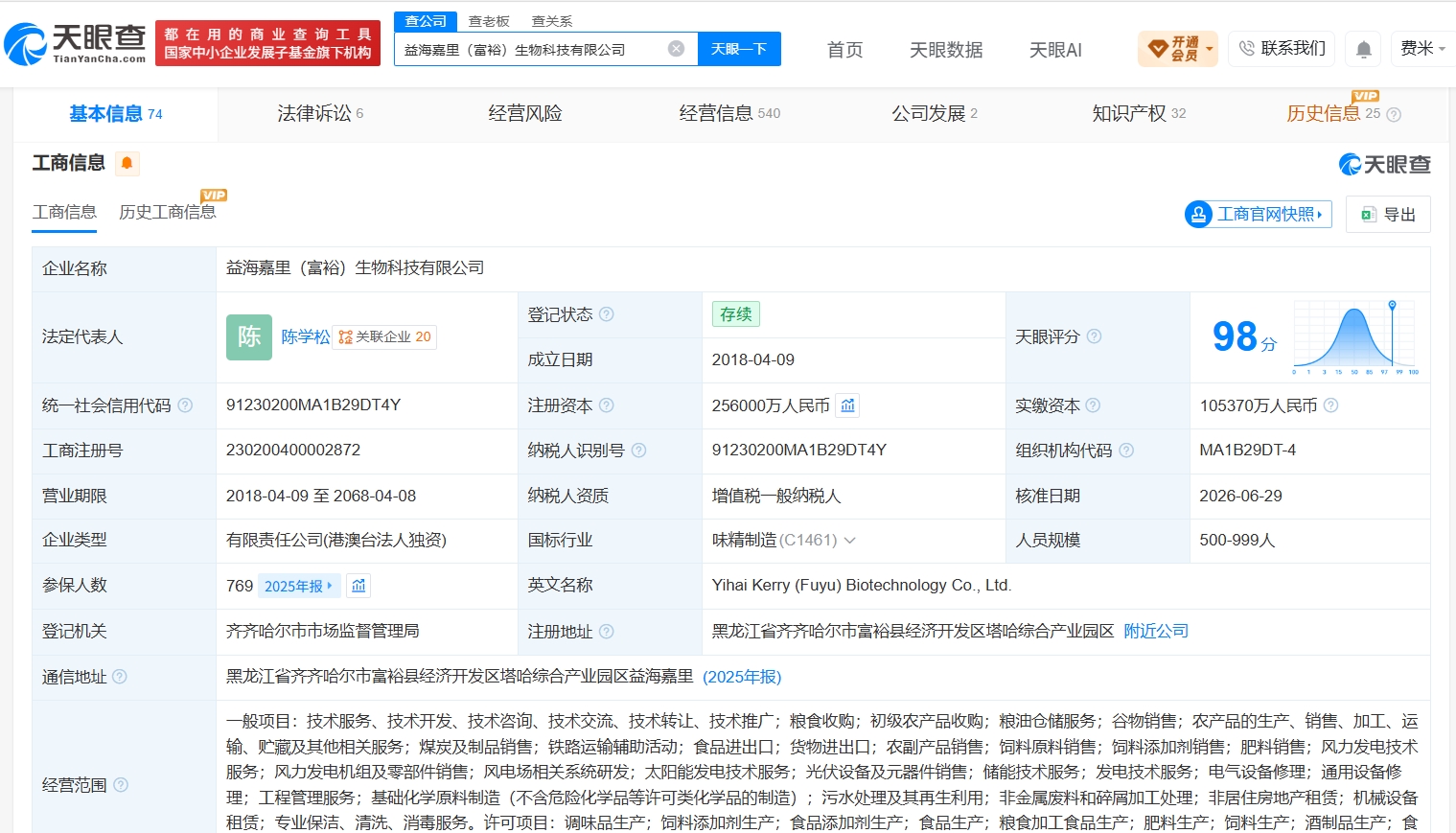1456x833 pixels.
Task: Switch search mode to 查老板
Action: click(489, 21)
